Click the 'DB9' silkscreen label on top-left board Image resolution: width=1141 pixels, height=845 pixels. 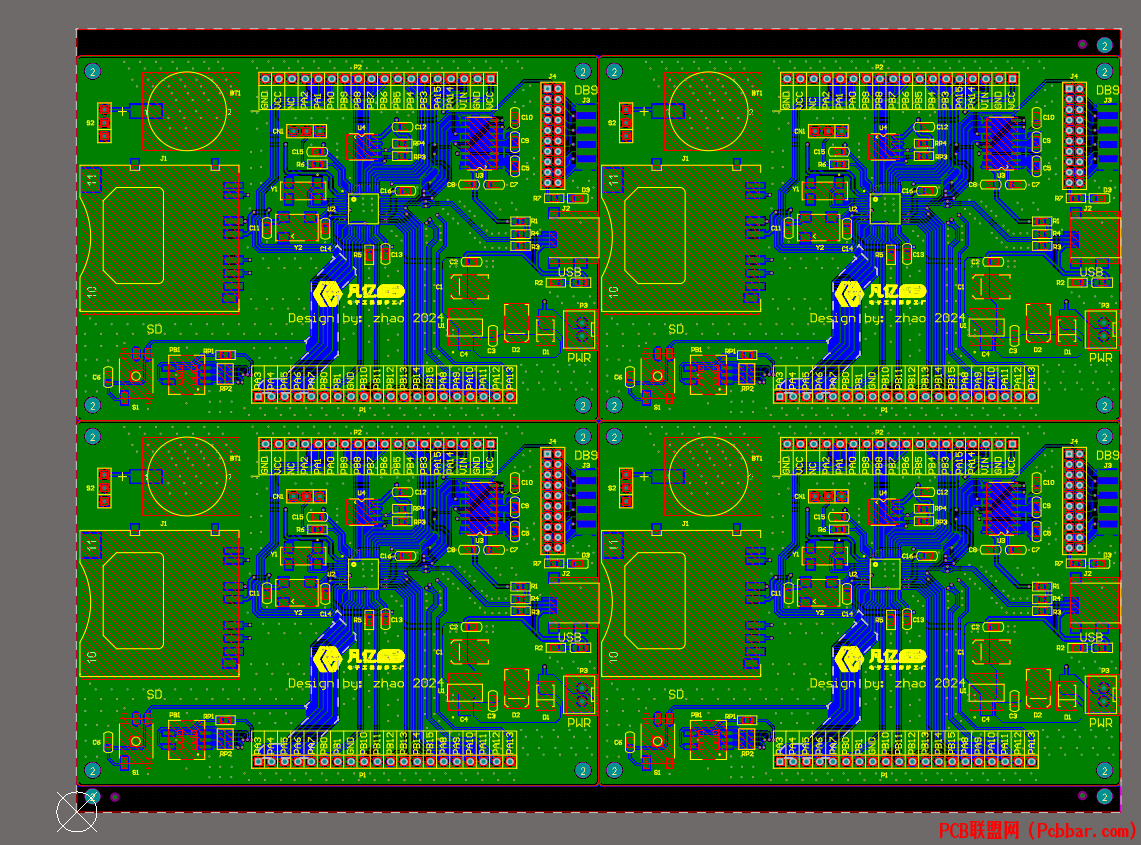(x=586, y=90)
